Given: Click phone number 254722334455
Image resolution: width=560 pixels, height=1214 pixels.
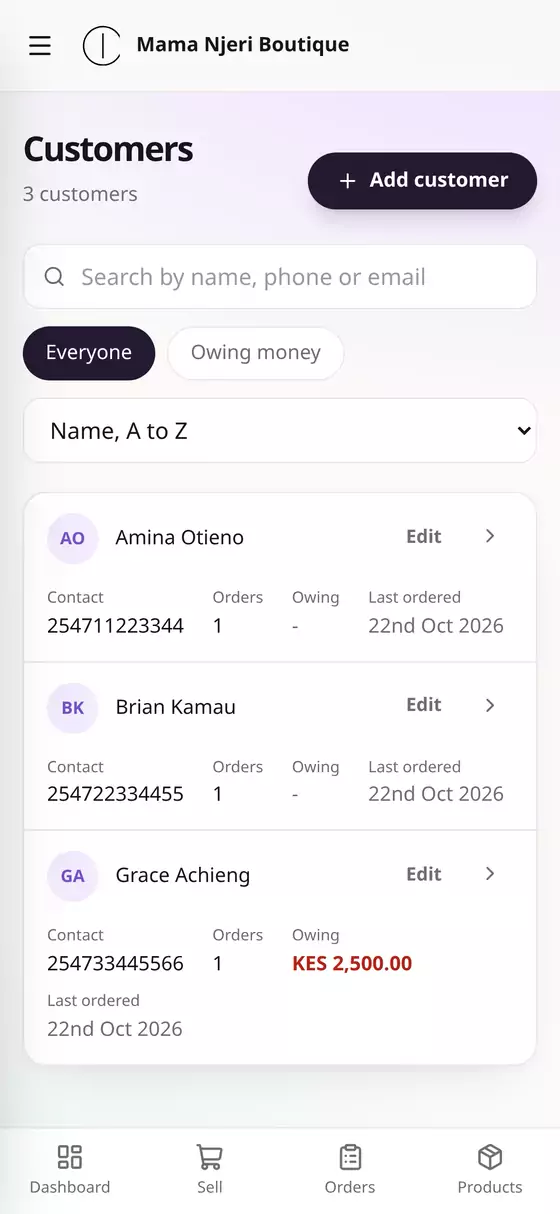Looking at the screenshot, I should coord(116,795).
